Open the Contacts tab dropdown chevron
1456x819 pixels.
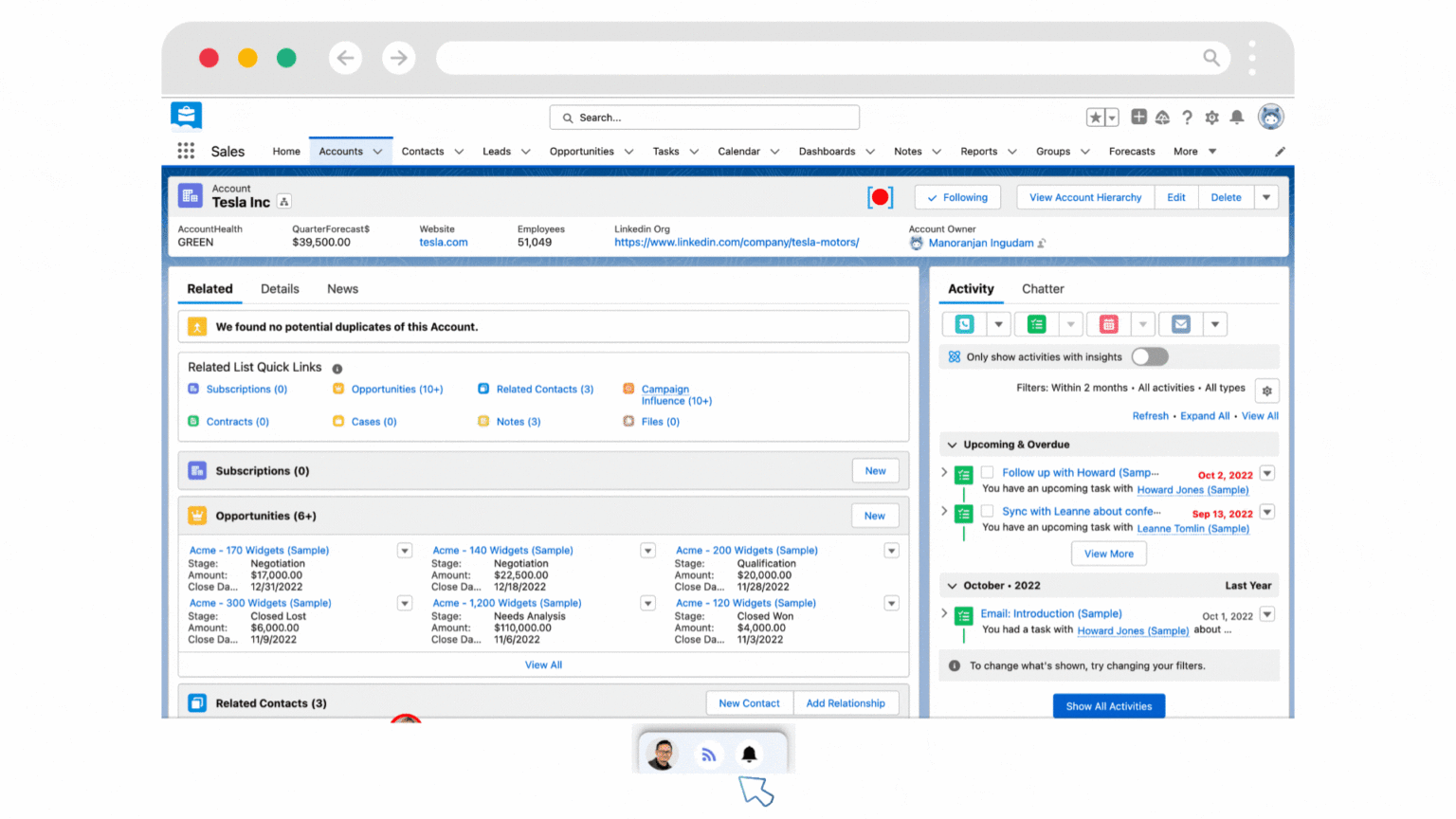point(459,152)
